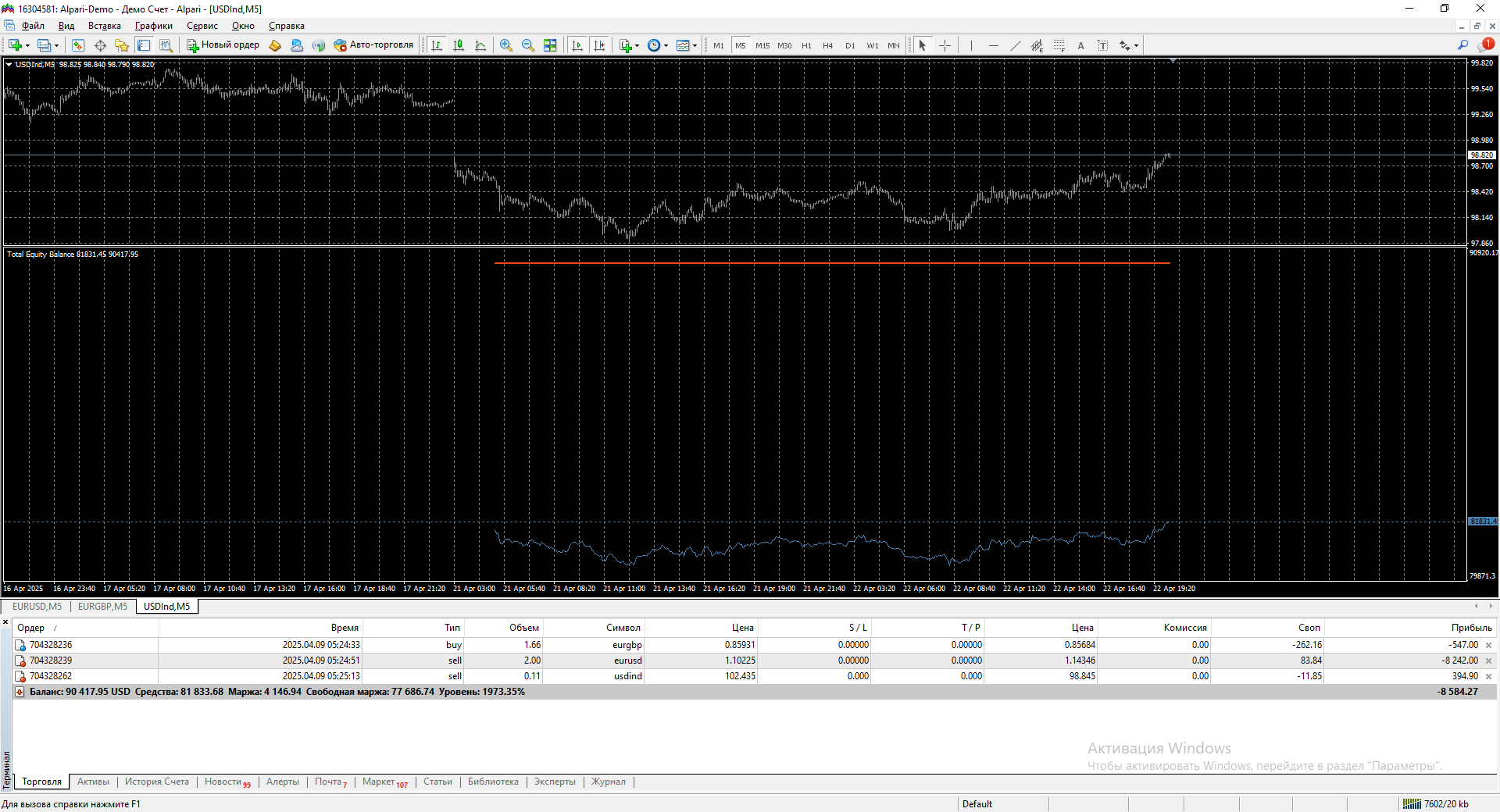
Task: Open a new chart window icon
Action: point(15,45)
